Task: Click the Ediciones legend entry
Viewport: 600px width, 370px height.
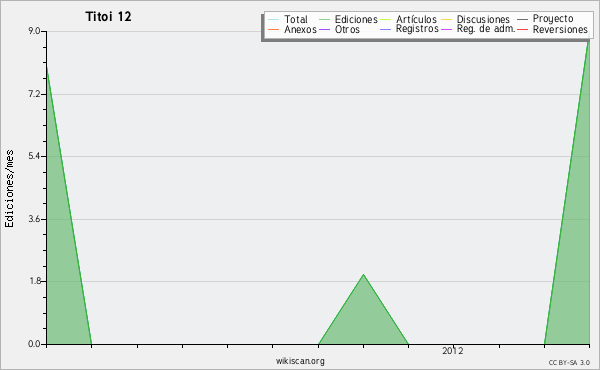Action: (348, 19)
